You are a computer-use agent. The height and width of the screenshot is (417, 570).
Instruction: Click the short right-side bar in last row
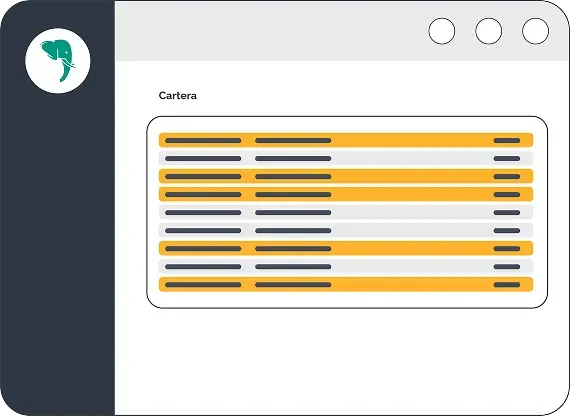pyautogui.click(x=507, y=285)
